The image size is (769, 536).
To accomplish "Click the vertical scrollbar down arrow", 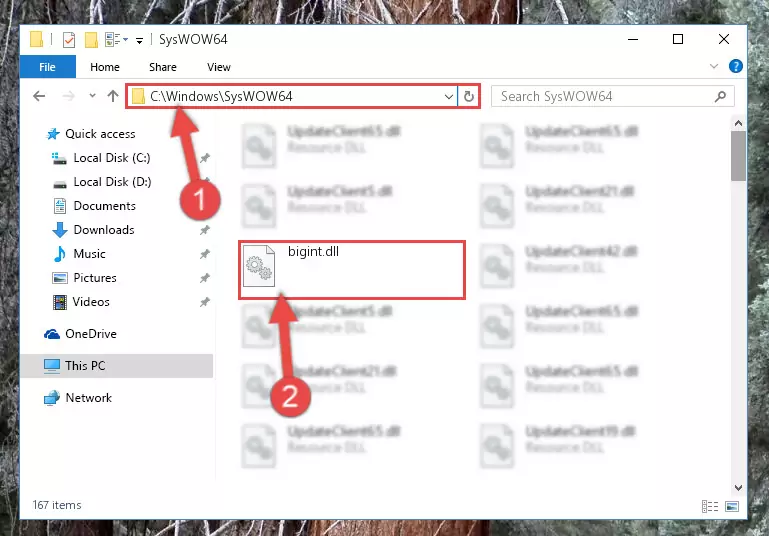I will 738,487.
